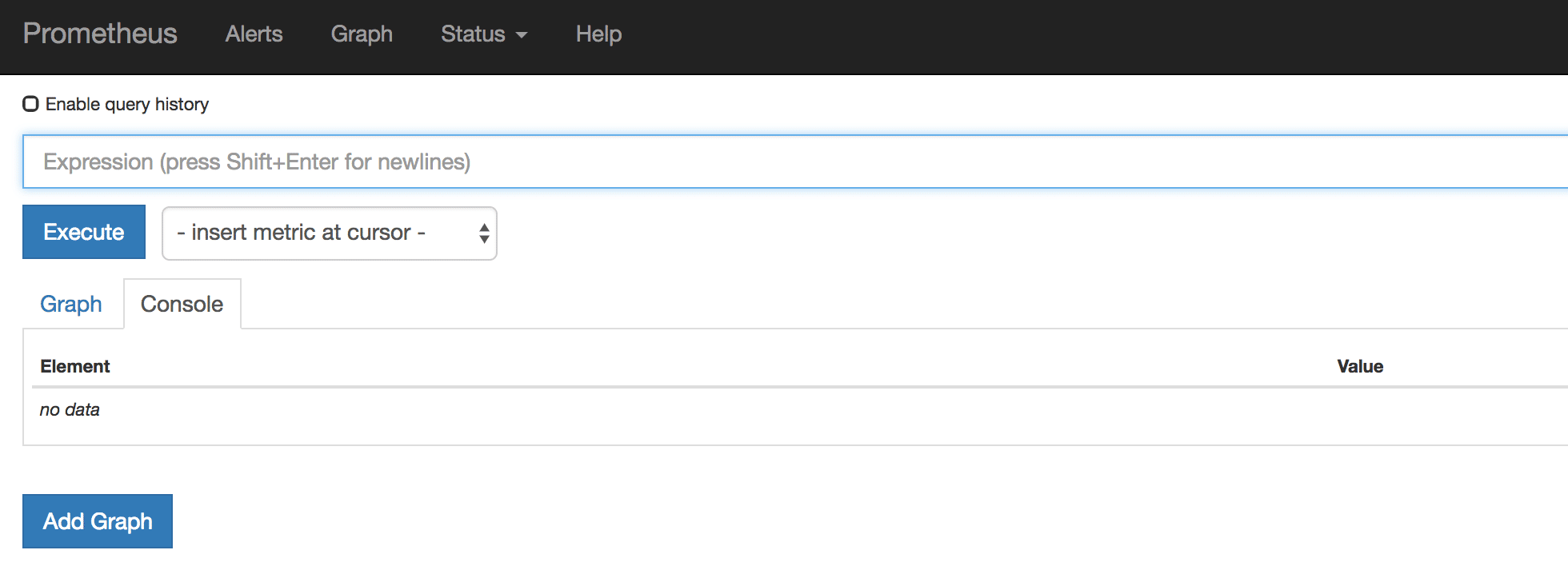Go to Graph in the top navigation bar
The width and height of the screenshot is (1568, 566).
[362, 34]
